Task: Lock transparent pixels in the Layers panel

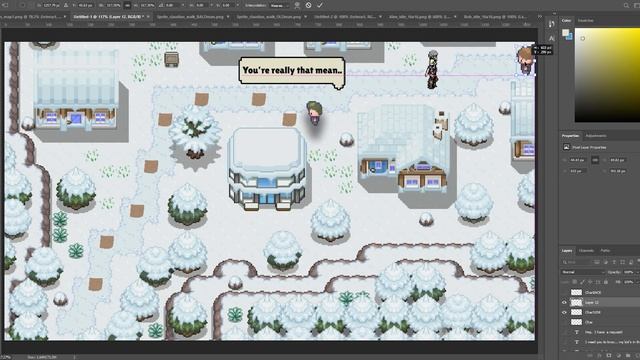Action: [x=575, y=282]
